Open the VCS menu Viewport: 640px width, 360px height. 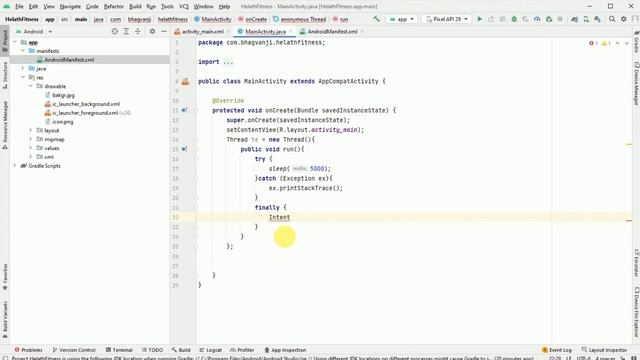pyautogui.click(x=184, y=7)
